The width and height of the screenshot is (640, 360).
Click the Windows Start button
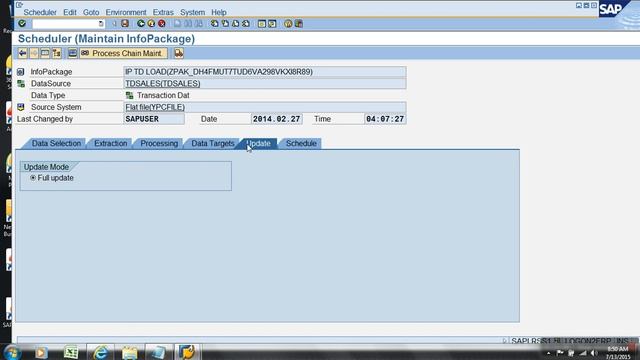pos(12,352)
